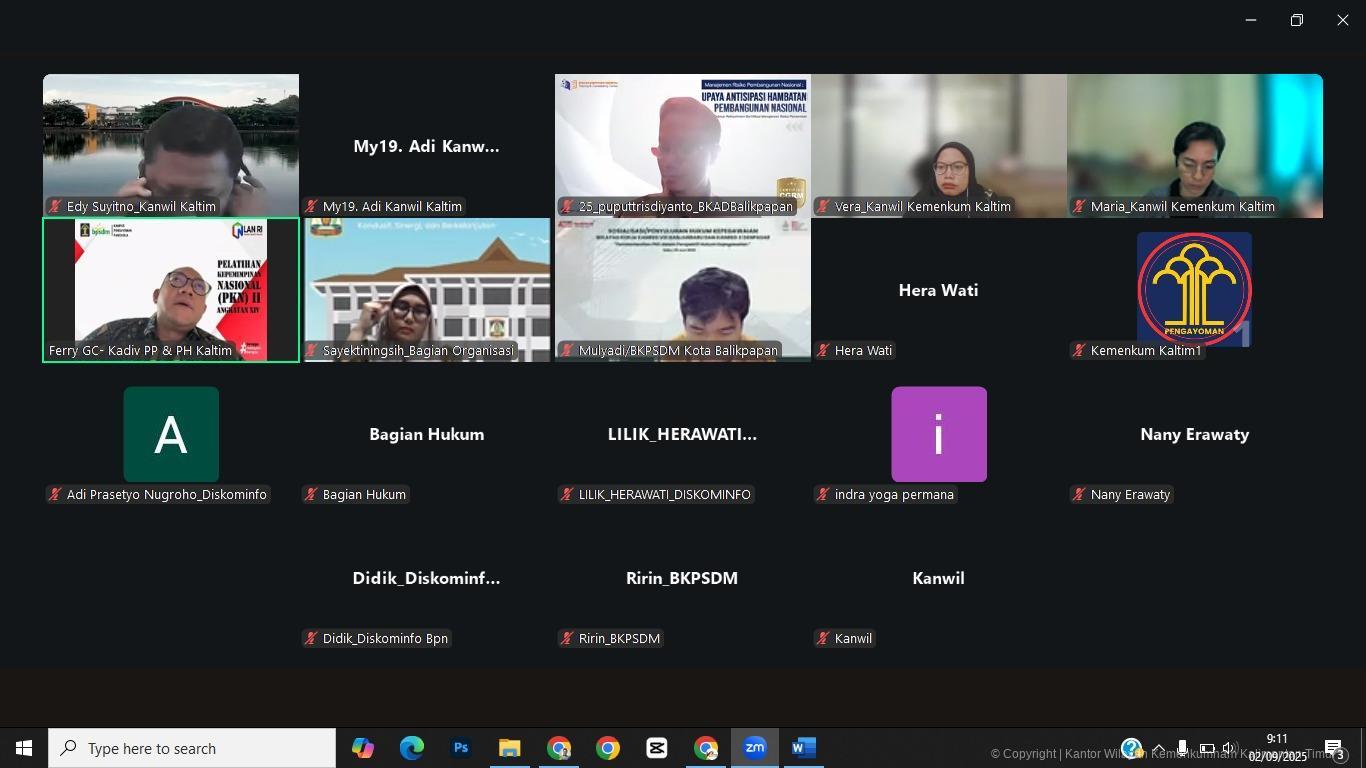Select Sayektiningsih video tile
1366x768 pixels.
point(427,290)
